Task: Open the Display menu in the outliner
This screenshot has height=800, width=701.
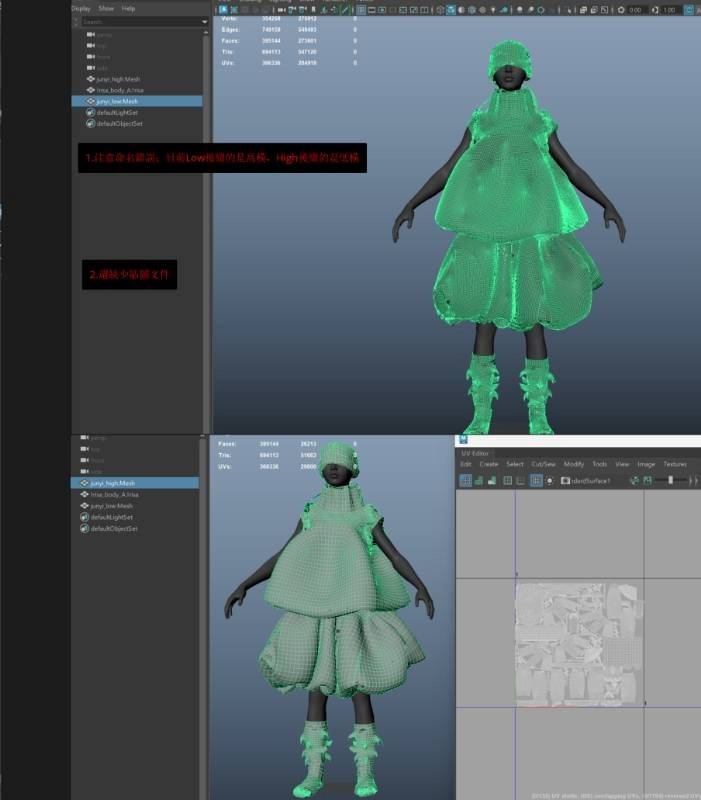Action: pos(81,8)
